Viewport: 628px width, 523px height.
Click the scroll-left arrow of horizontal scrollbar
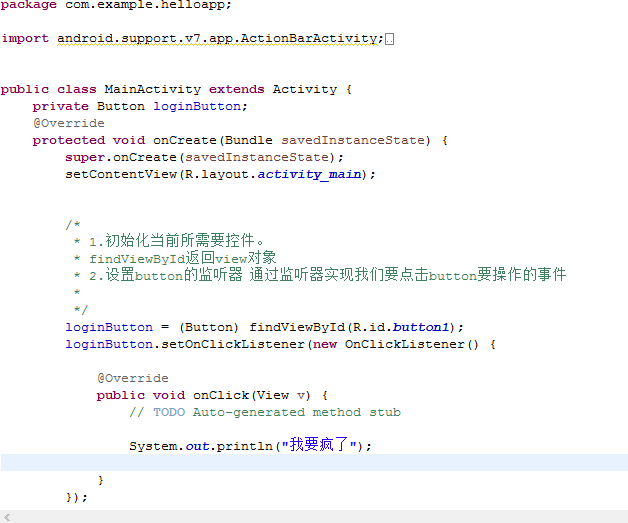point(7,517)
